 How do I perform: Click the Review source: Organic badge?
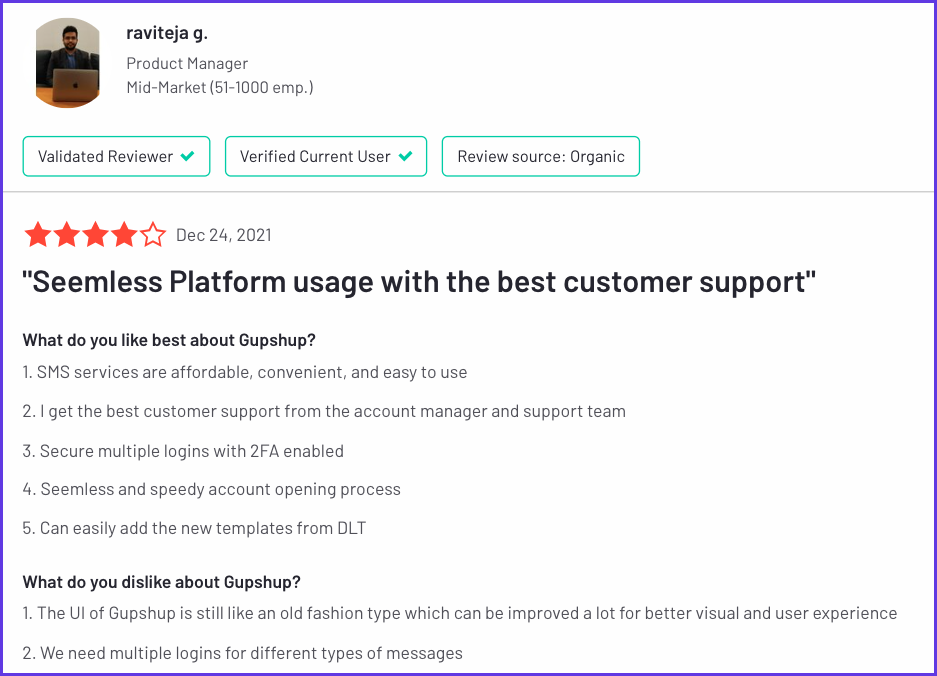click(x=541, y=157)
